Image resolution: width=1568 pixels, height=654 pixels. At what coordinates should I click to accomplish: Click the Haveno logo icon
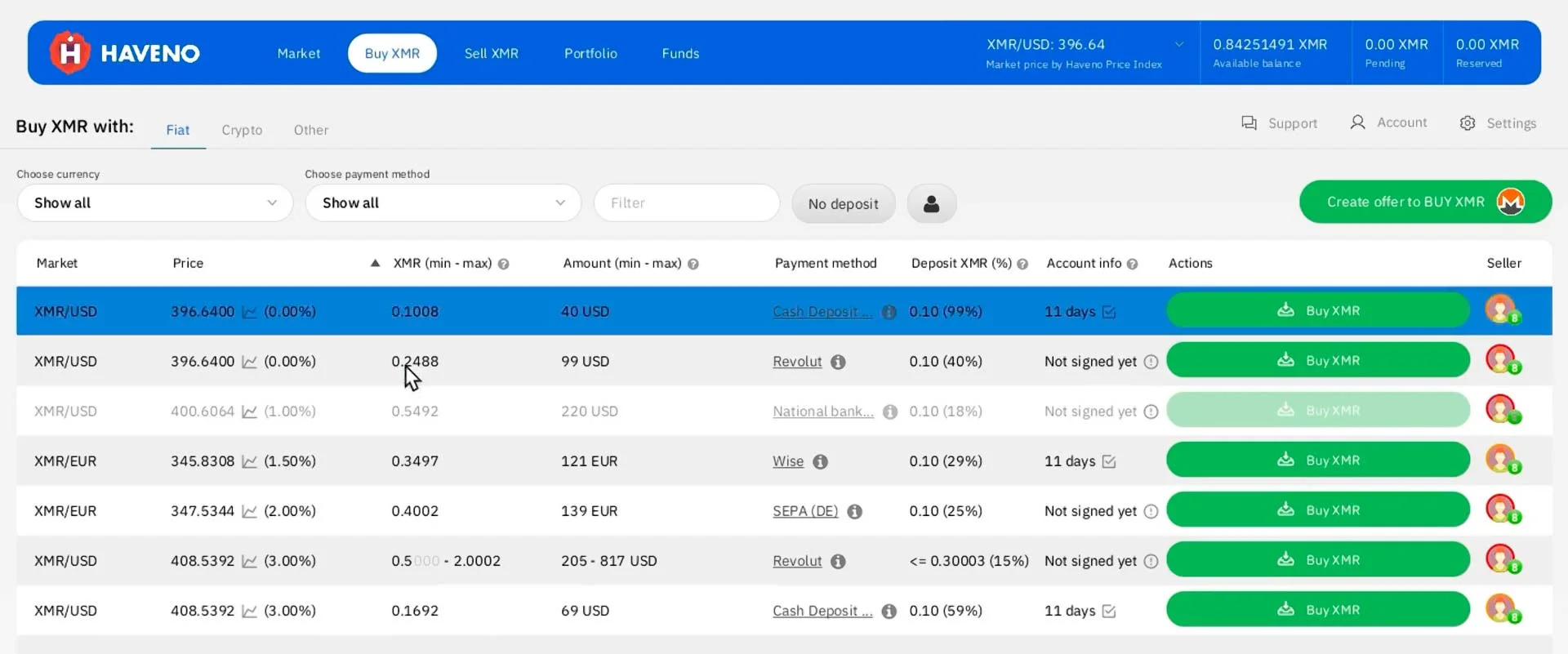69,53
